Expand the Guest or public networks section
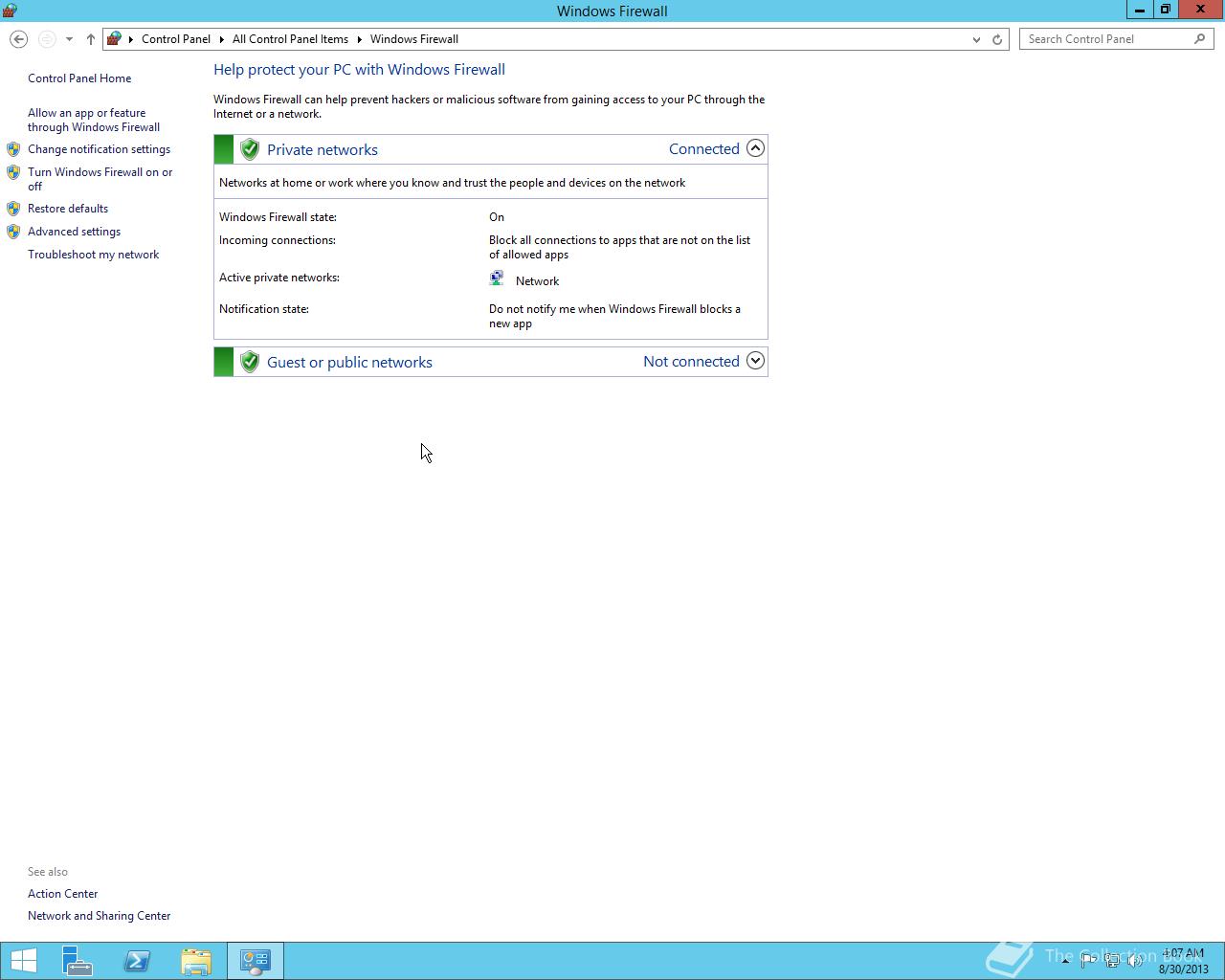 click(755, 361)
